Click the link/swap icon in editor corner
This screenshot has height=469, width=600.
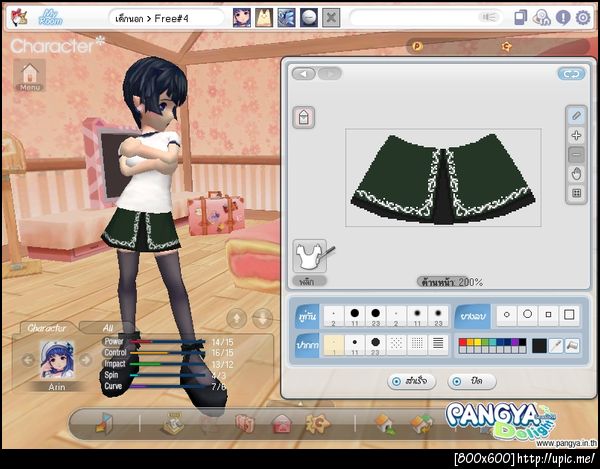tap(571, 74)
